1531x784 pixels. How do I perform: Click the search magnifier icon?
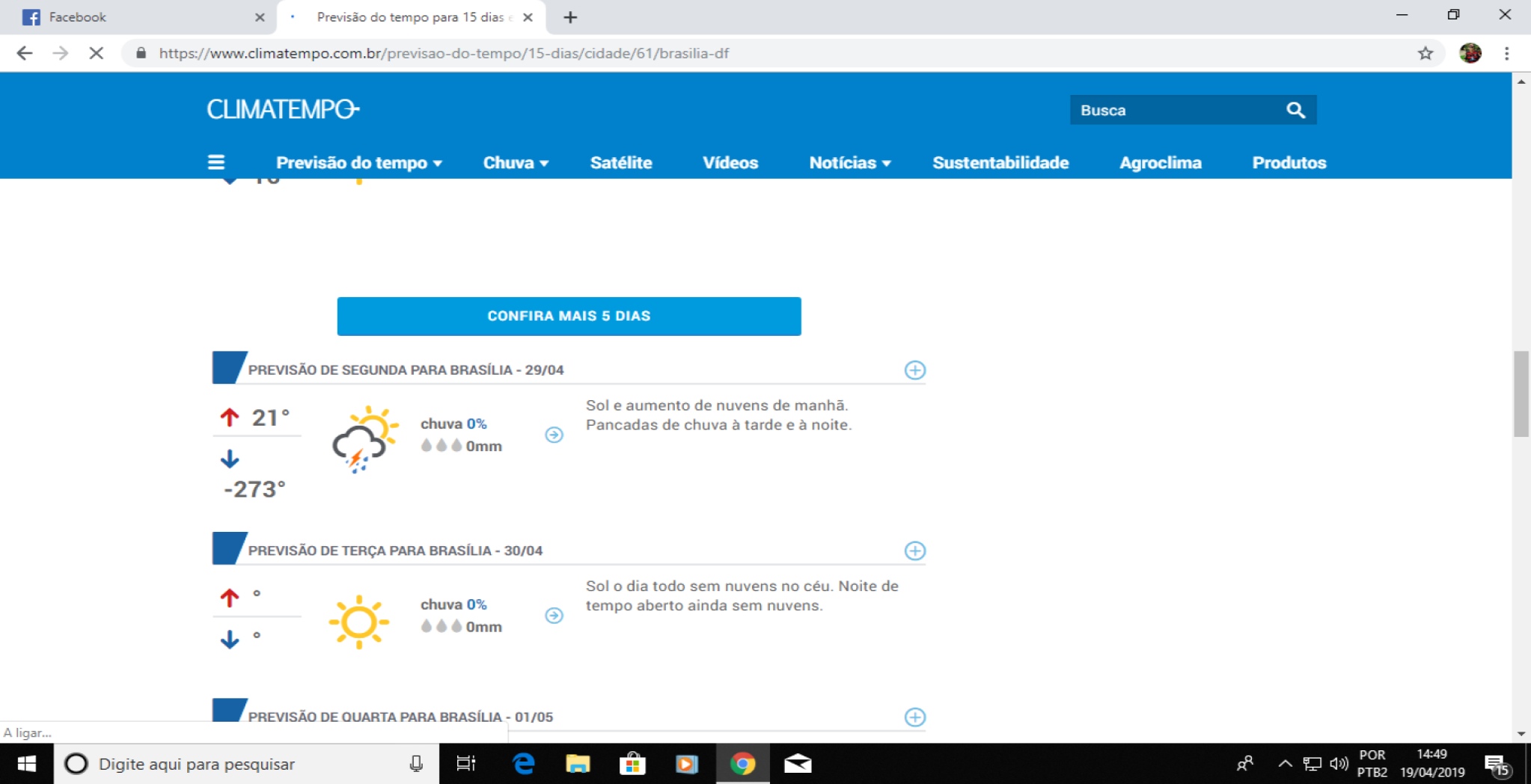click(x=1295, y=110)
